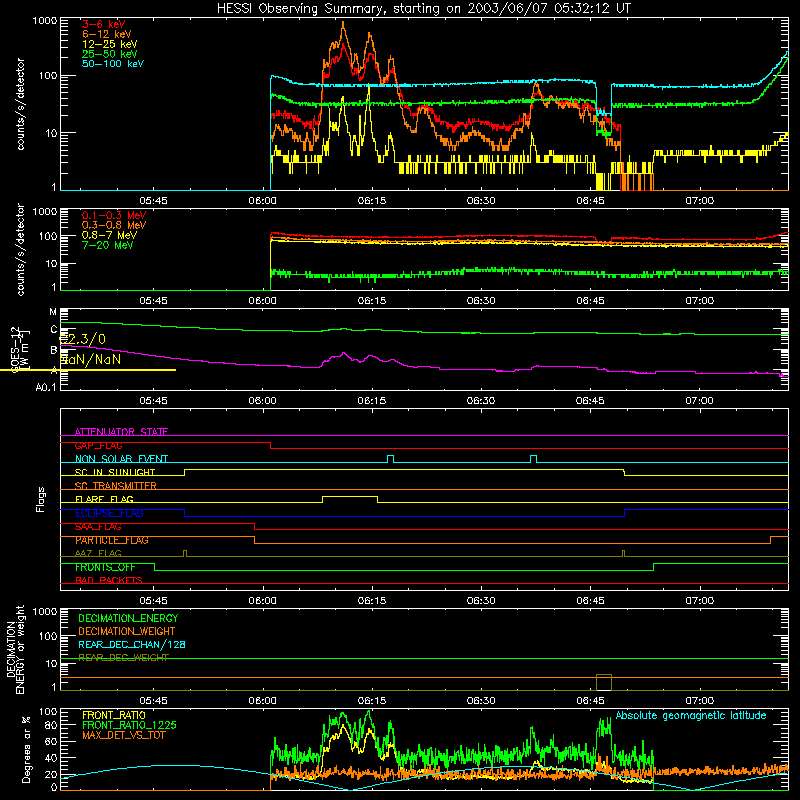Screen dimensions: 800x800
Task: Click the GAP_FLAG label
Action: [98, 445]
